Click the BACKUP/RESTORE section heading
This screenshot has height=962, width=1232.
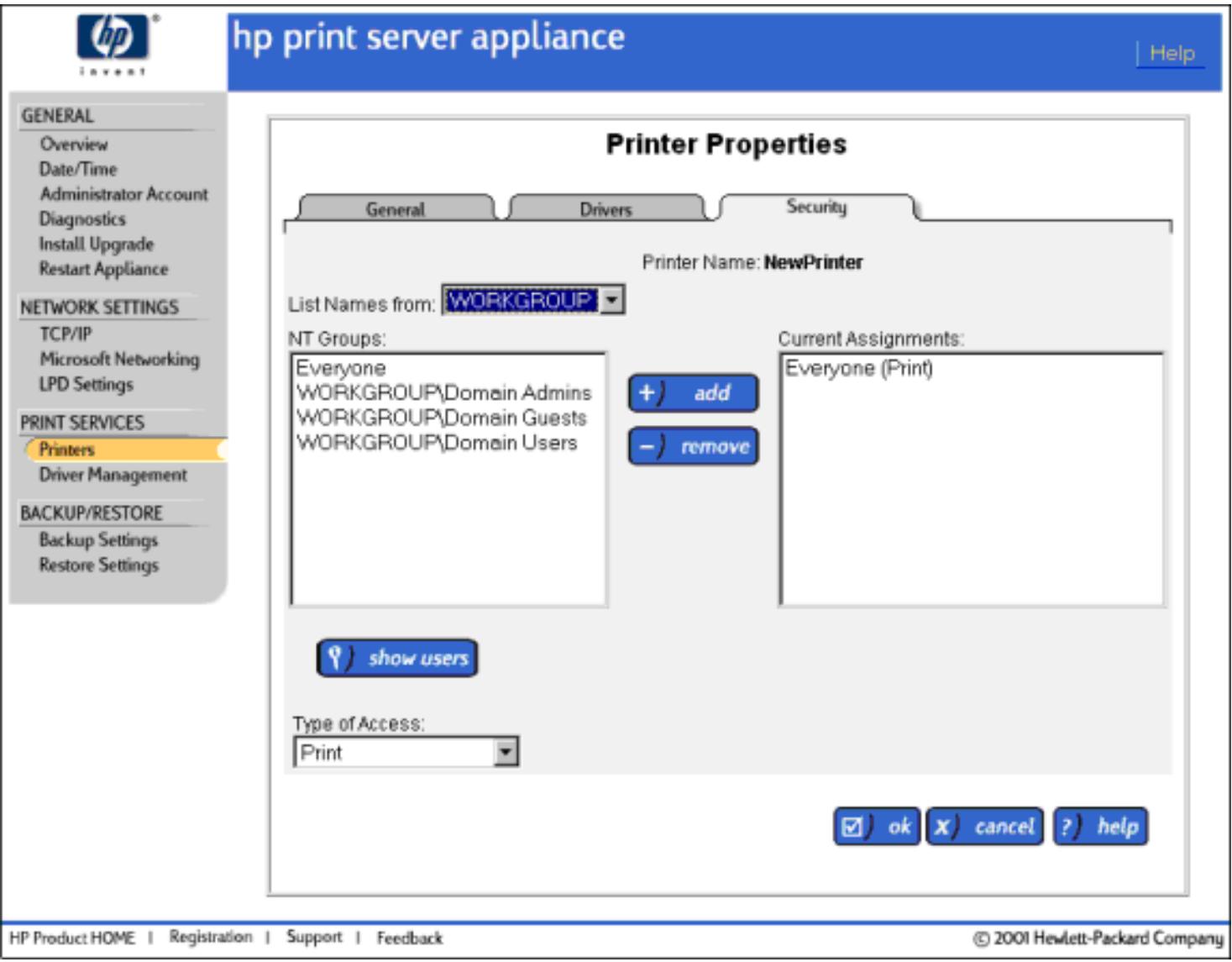pos(92,513)
